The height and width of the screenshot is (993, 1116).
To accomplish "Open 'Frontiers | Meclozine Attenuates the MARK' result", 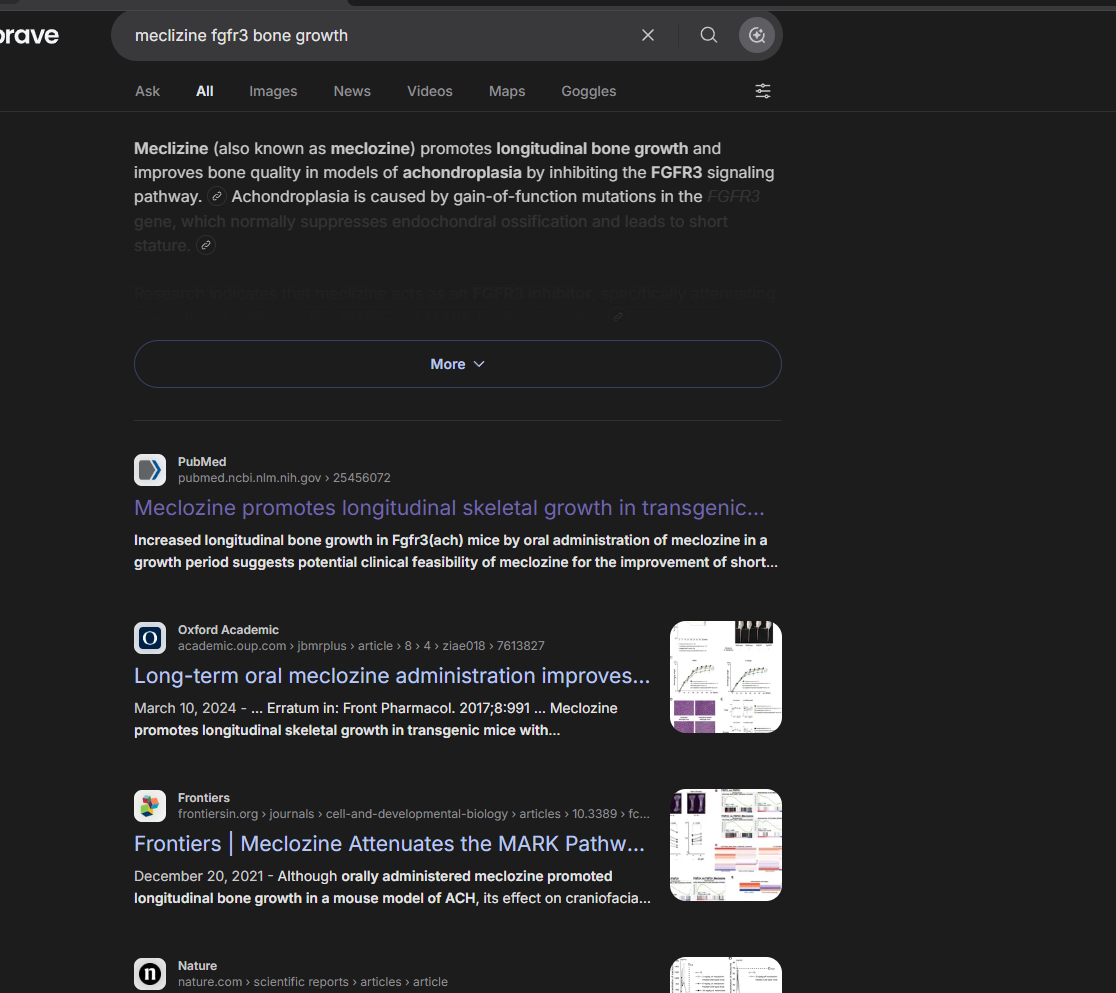I will (x=389, y=844).
